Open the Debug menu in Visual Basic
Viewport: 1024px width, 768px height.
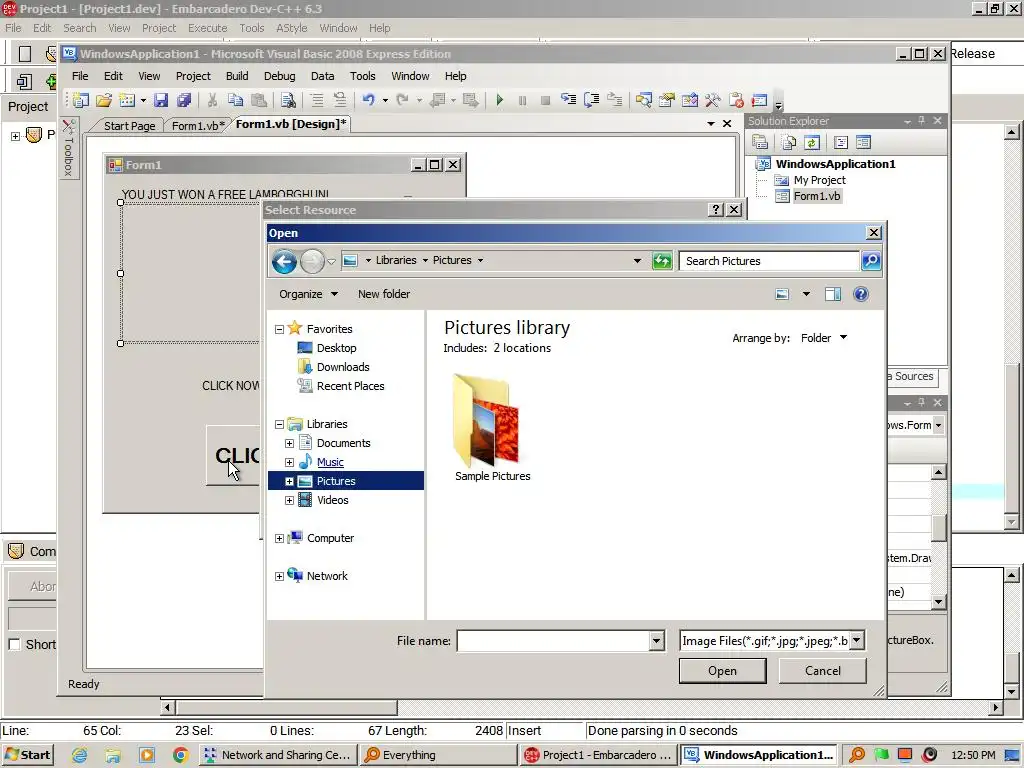[x=280, y=76]
